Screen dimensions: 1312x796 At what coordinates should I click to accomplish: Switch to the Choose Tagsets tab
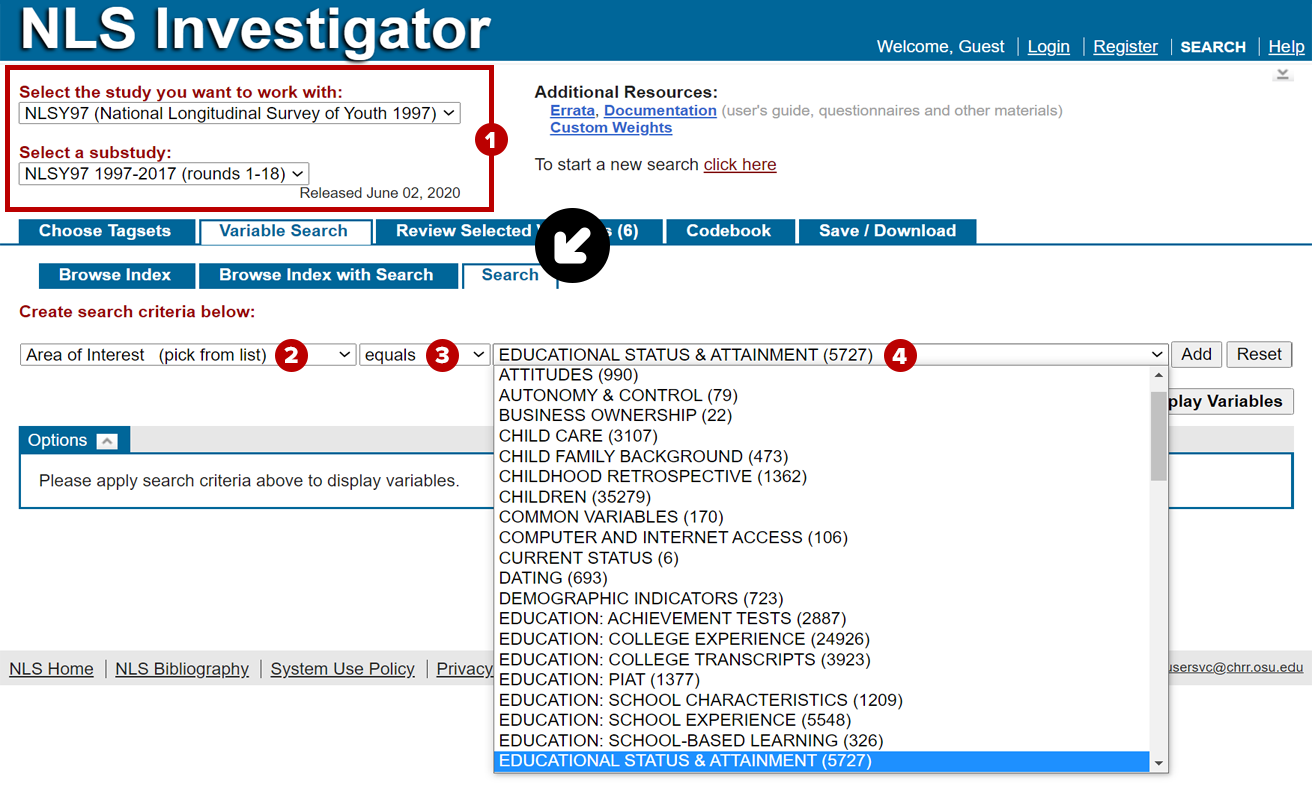pos(105,231)
